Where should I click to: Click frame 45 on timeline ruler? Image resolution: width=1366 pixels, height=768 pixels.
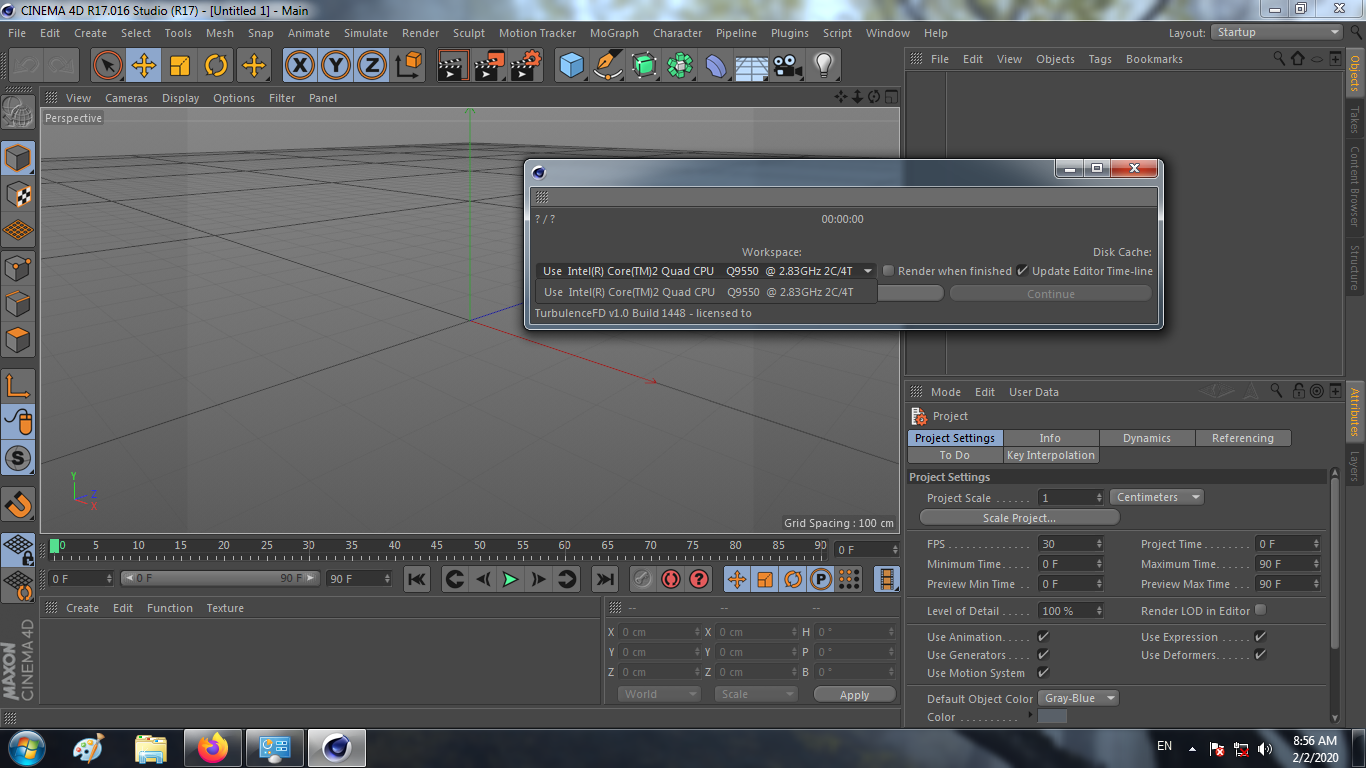click(x=437, y=546)
